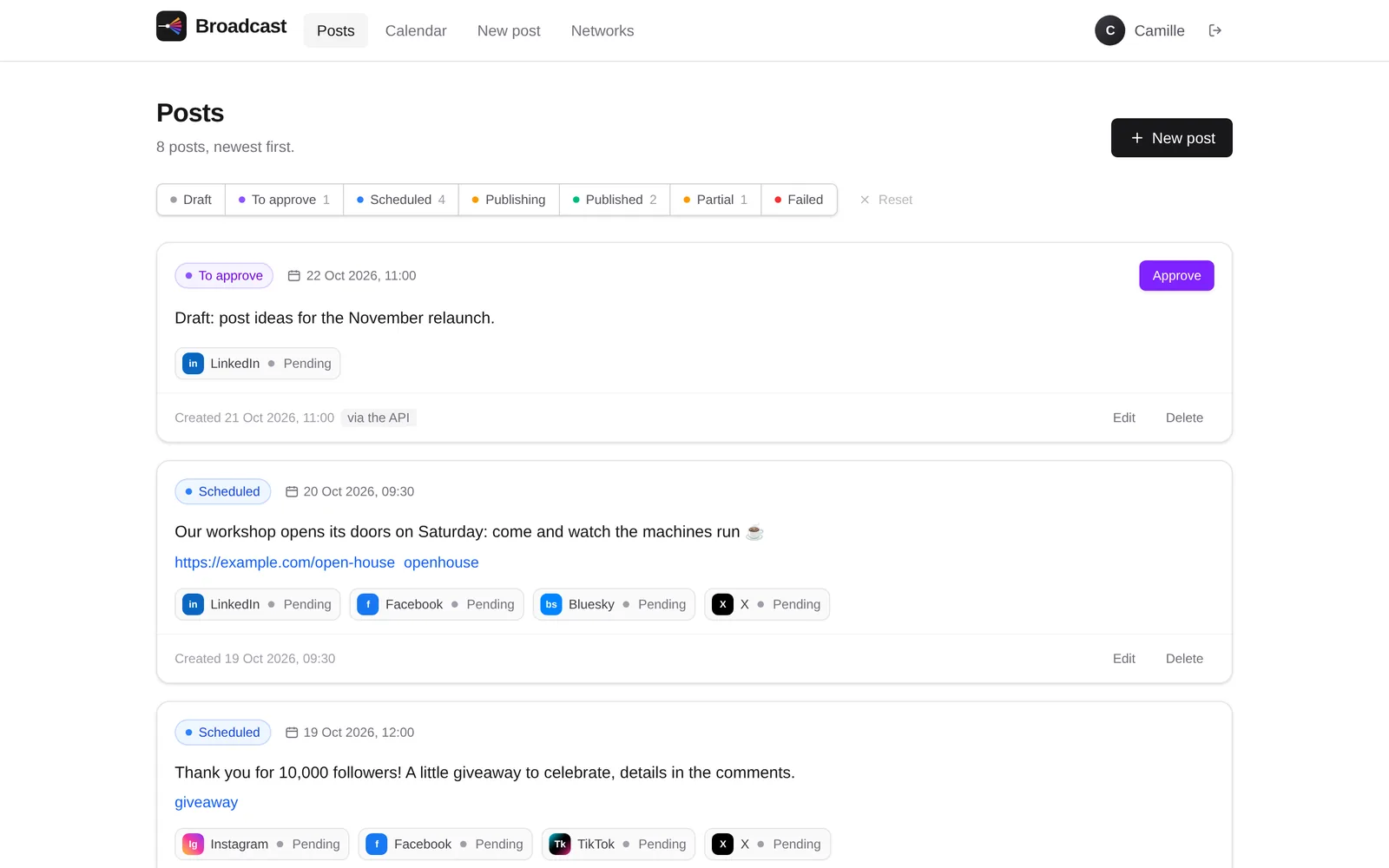Toggle the Publishing status filter
Viewport: 1389px width, 868px height.
coord(509,200)
